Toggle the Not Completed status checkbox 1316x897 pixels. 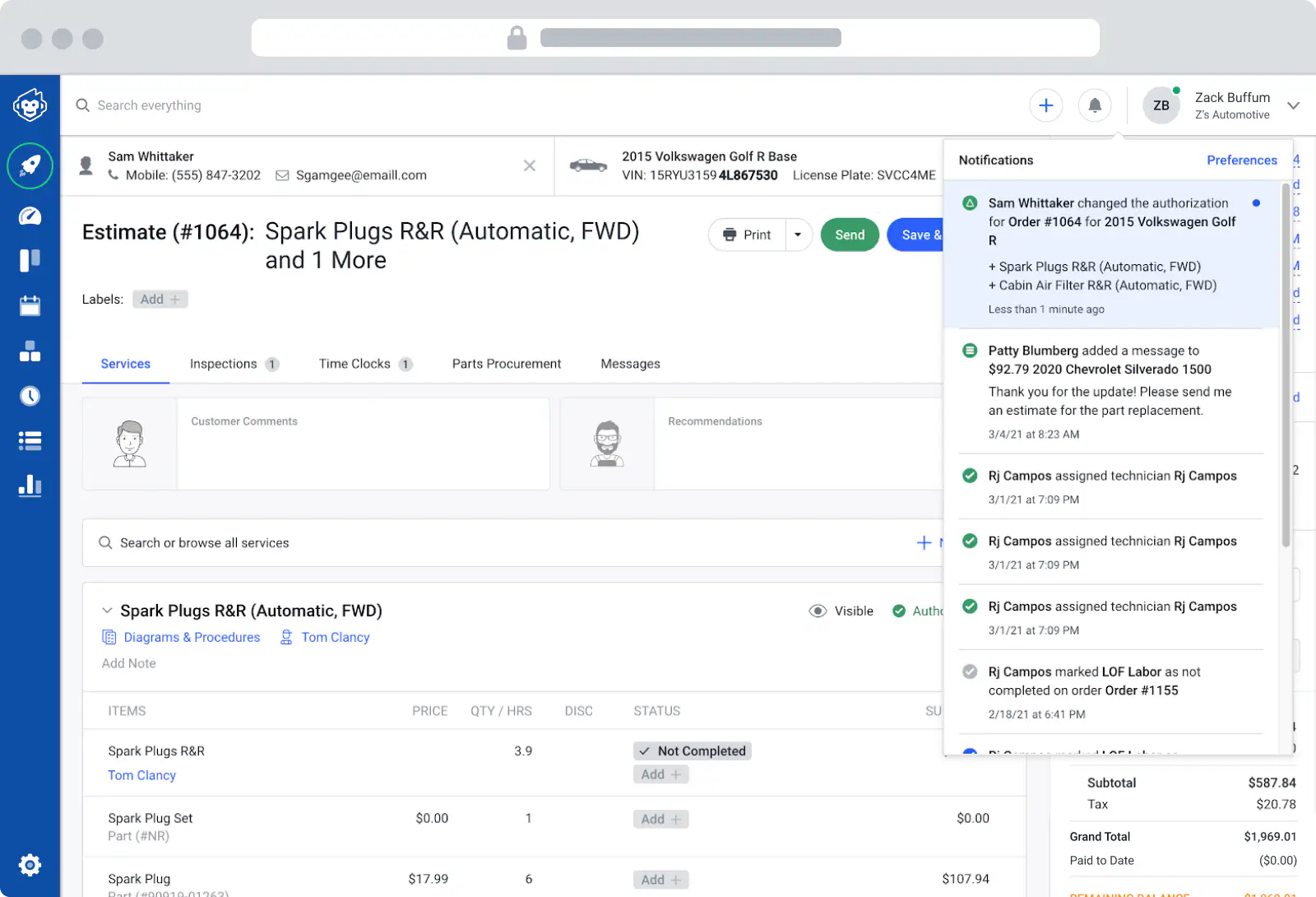click(645, 751)
